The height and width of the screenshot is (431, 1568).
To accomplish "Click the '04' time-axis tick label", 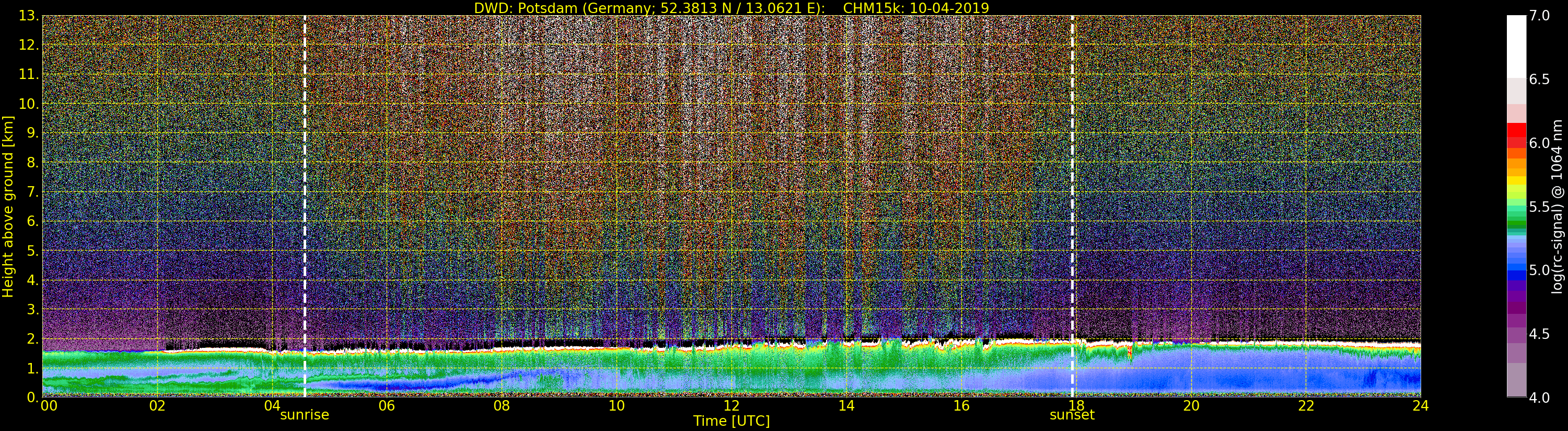I will [x=272, y=406].
